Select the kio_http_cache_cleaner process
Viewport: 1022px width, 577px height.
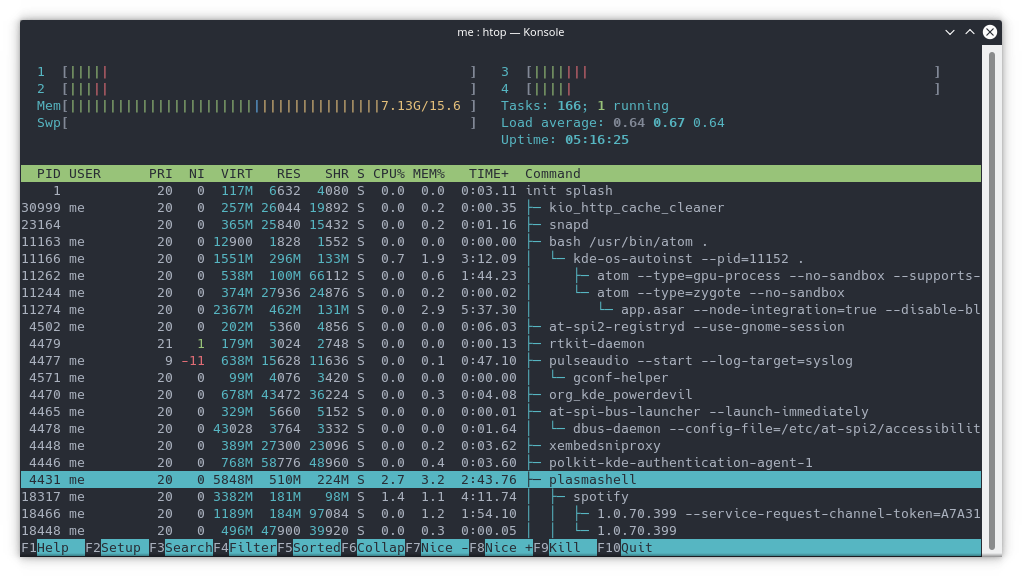501,207
